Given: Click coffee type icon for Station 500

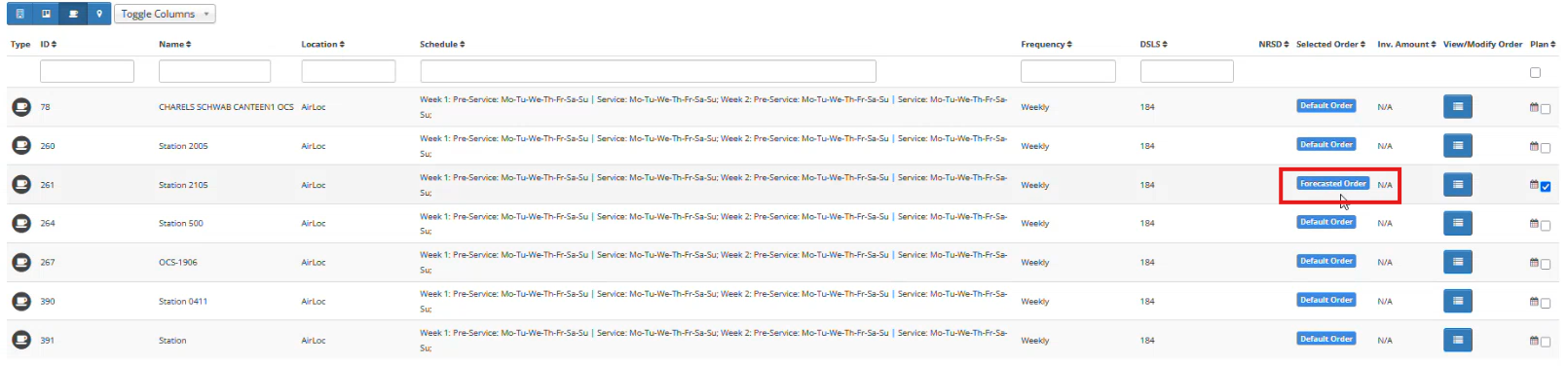Looking at the screenshot, I should pos(21,224).
